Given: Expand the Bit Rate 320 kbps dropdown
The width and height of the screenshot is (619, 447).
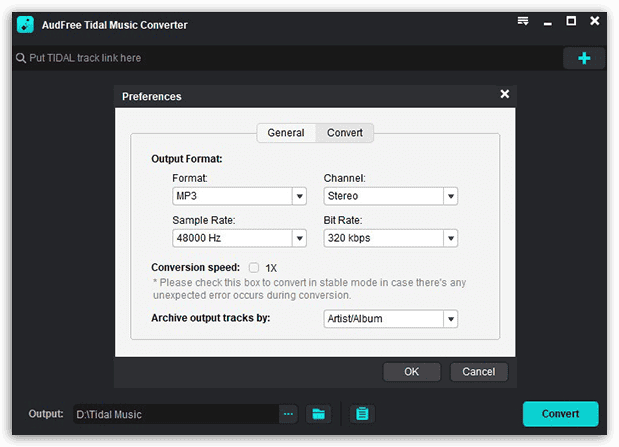Looking at the screenshot, I should click(450, 238).
